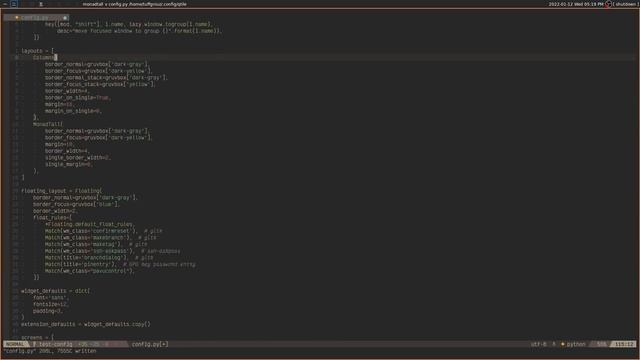The height and width of the screenshot is (360, 640).
Task: Click the 'float_rules=[' line
Action: (x=52, y=218)
